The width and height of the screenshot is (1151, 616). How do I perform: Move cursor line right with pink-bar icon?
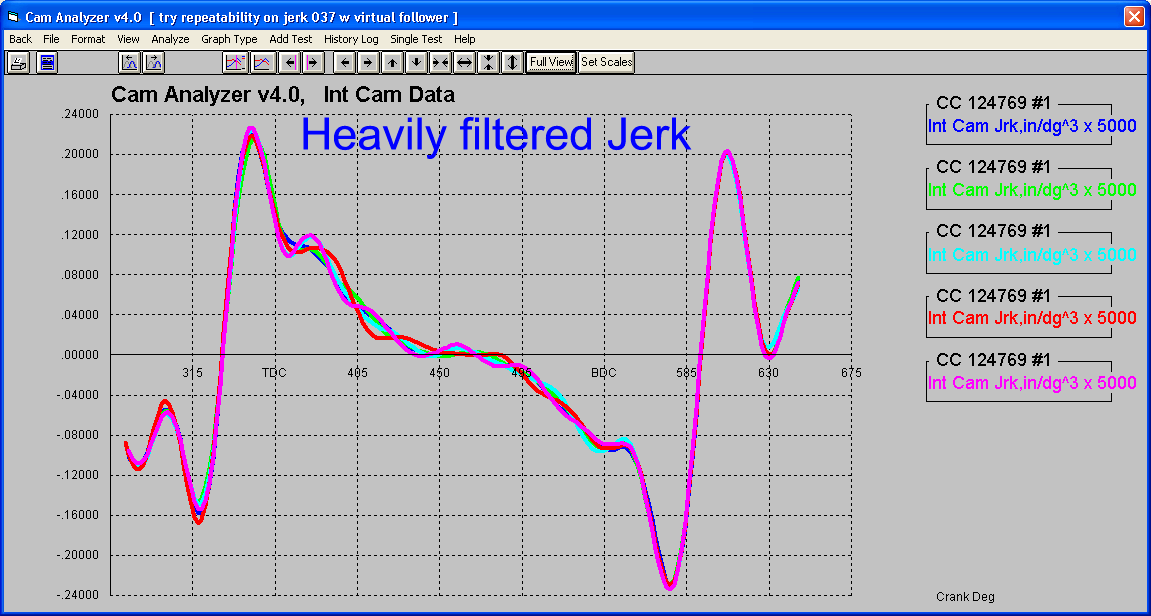(x=313, y=62)
